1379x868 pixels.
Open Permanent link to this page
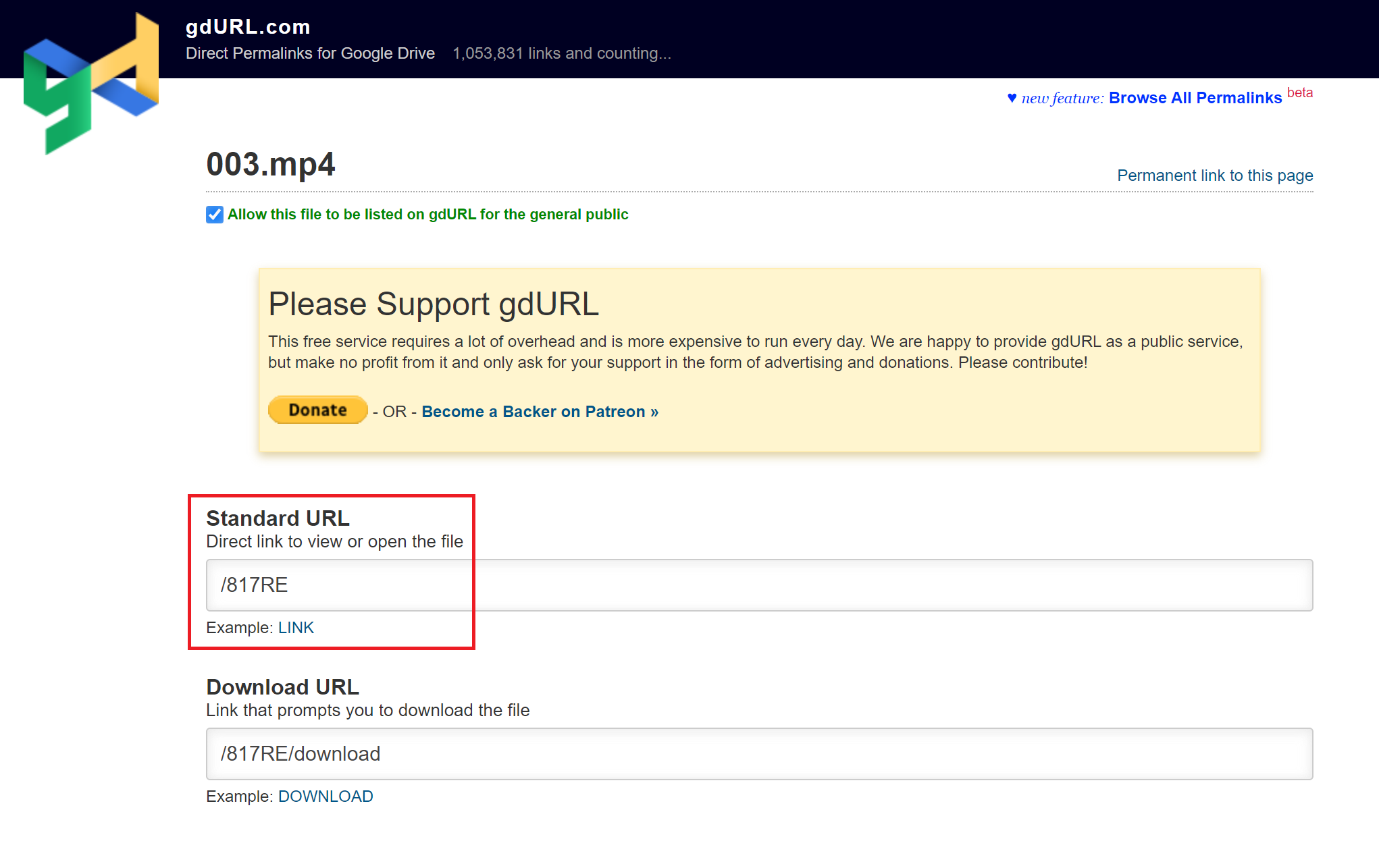[x=1214, y=175]
